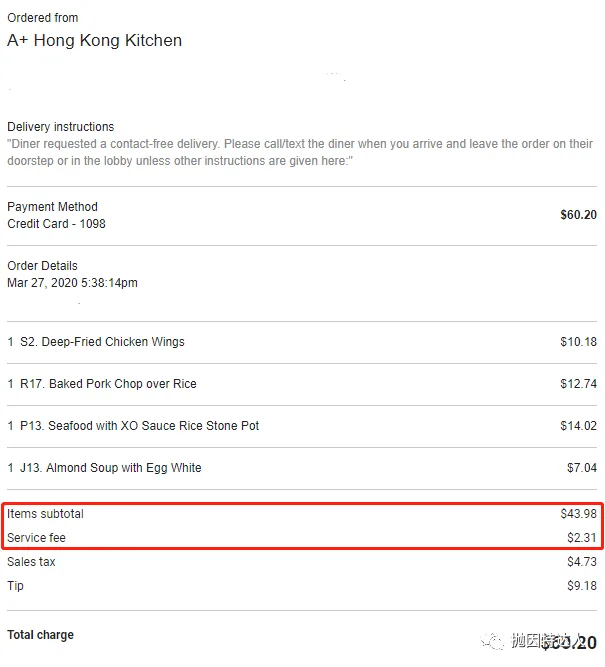Click the A+ Hong Kong Kitchen restaurant name

94,40
